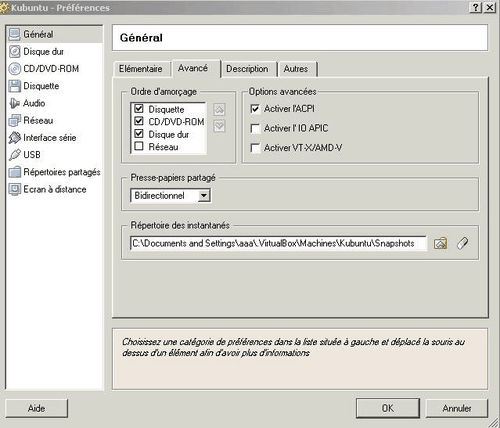Open the Disque dur settings category
Image resolution: width=500 pixels, height=428 pixels.
coord(43,52)
